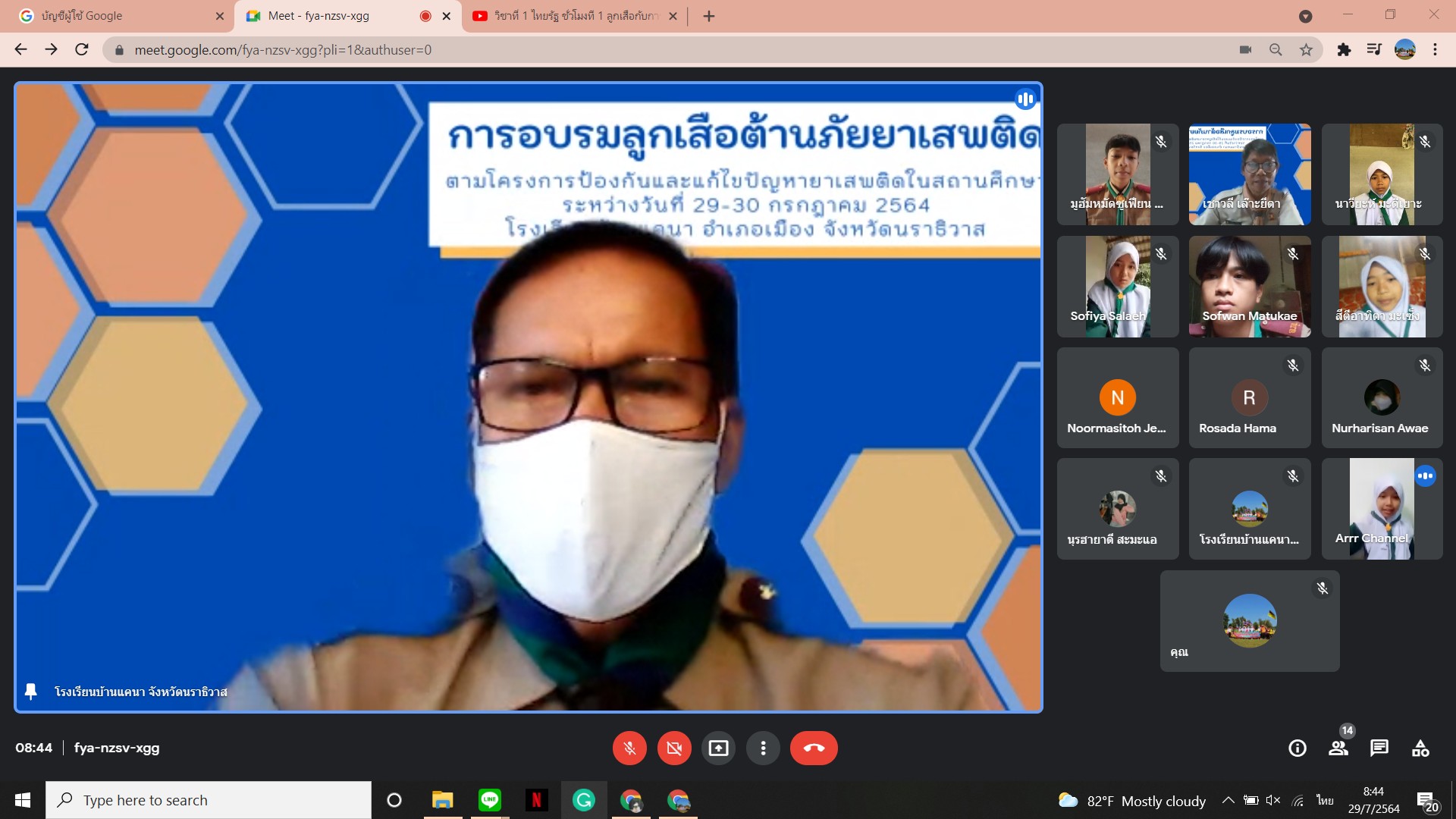1456x819 pixels.
Task: Open Chrome extensions puzzle icon
Action: [1344, 50]
